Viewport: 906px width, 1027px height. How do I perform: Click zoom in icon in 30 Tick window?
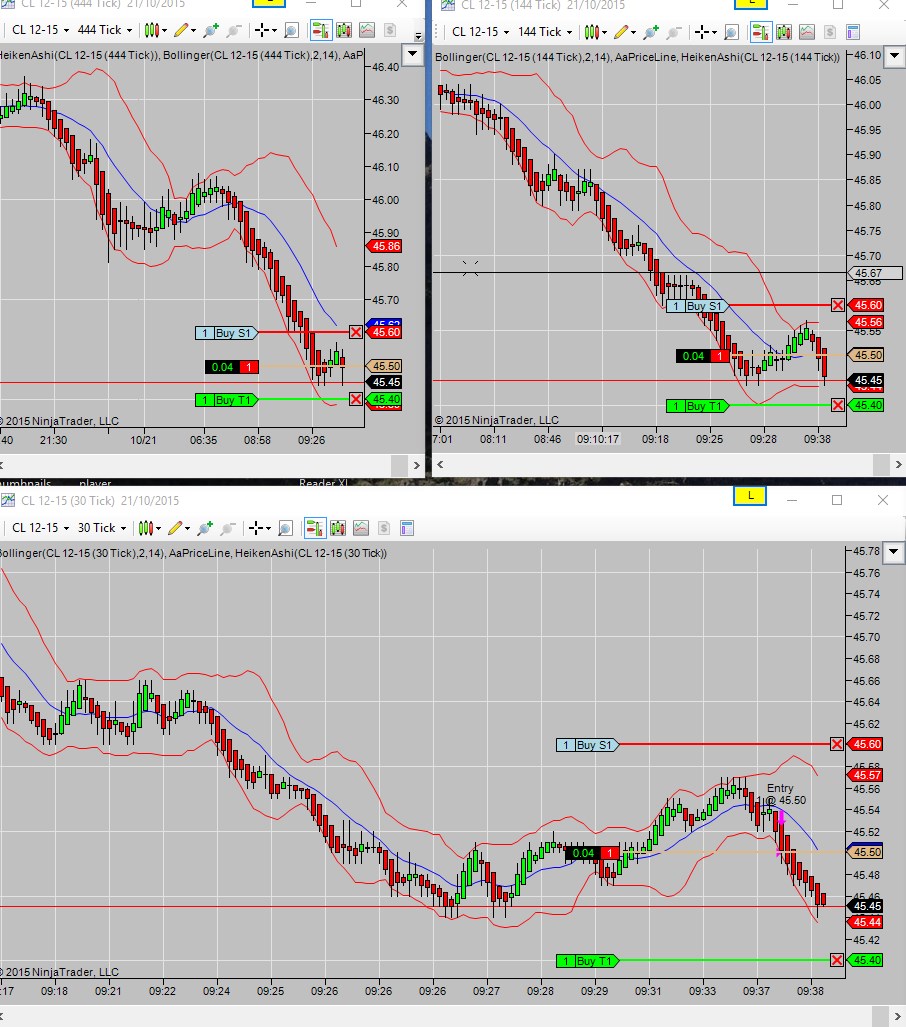205,528
